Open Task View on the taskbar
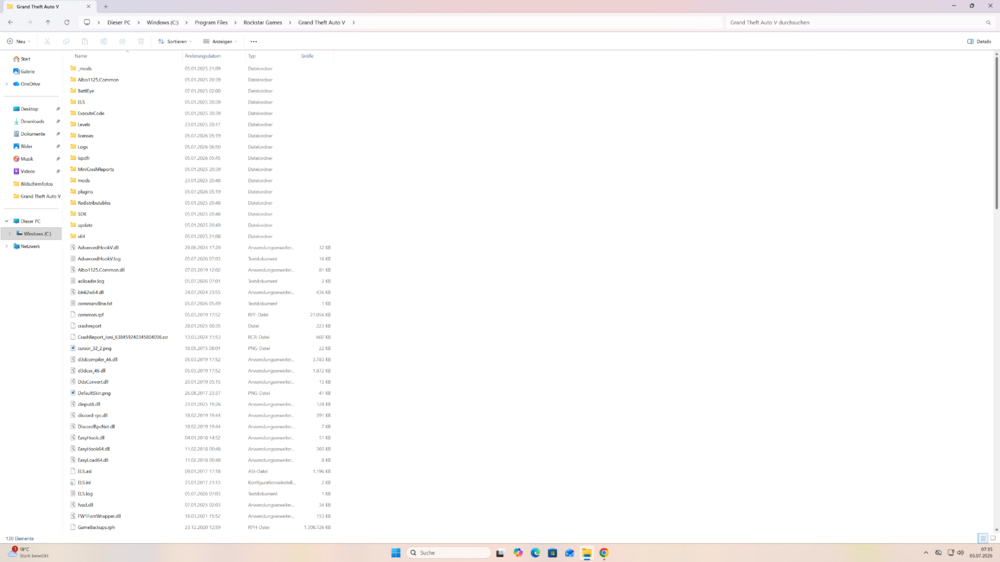The height and width of the screenshot is (562, 1000). [500, 553]
